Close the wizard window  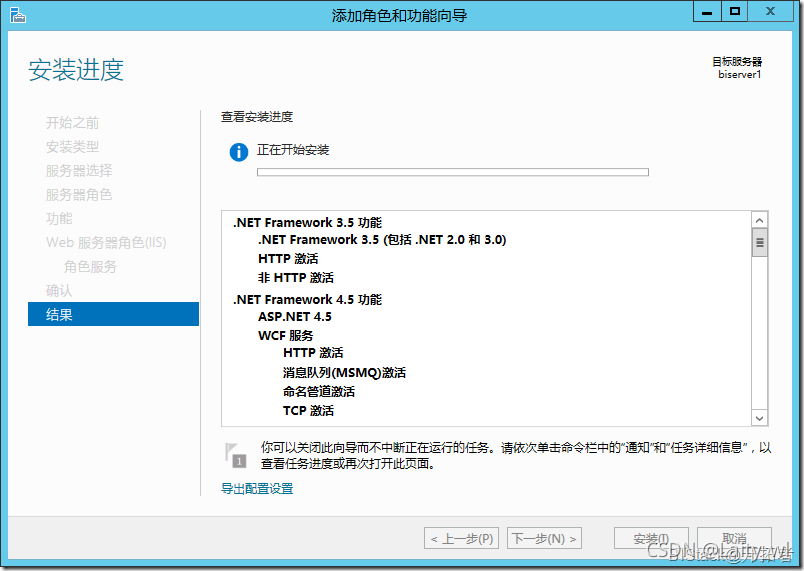[x=770, y=11]
